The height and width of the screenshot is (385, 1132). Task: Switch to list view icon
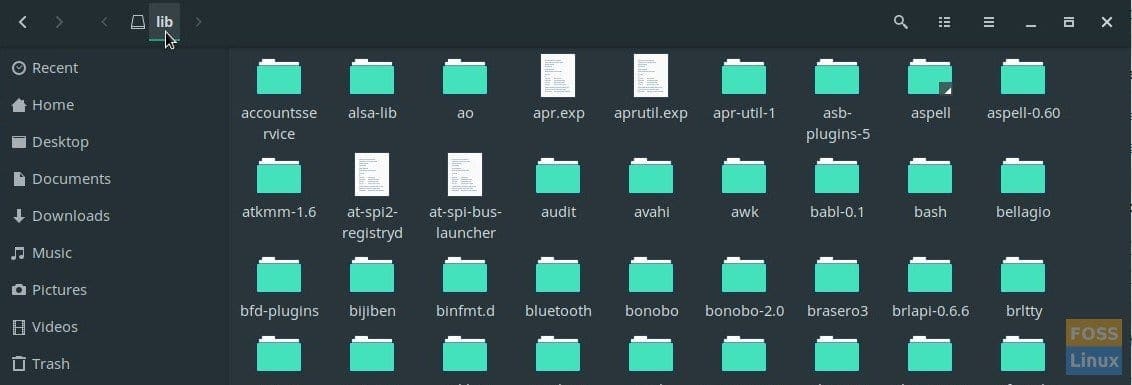tap(944, 22)
